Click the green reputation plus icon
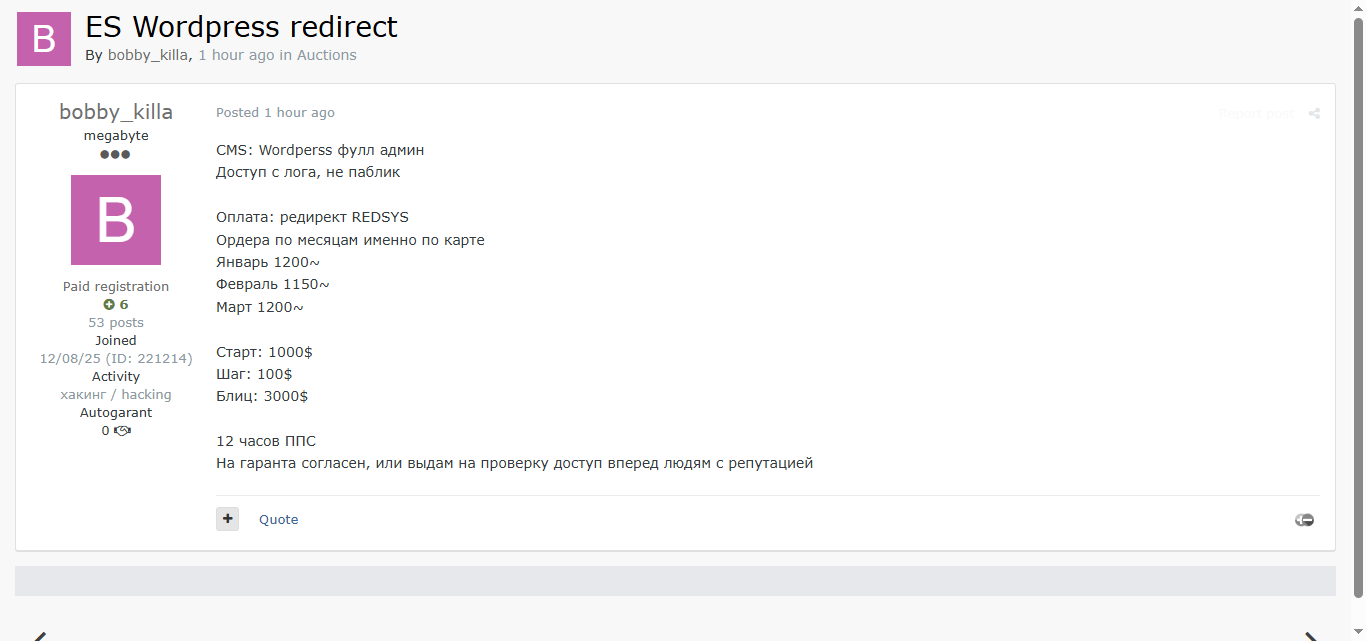The height and width of the screenshot is (641, 1366). (109, 305)
